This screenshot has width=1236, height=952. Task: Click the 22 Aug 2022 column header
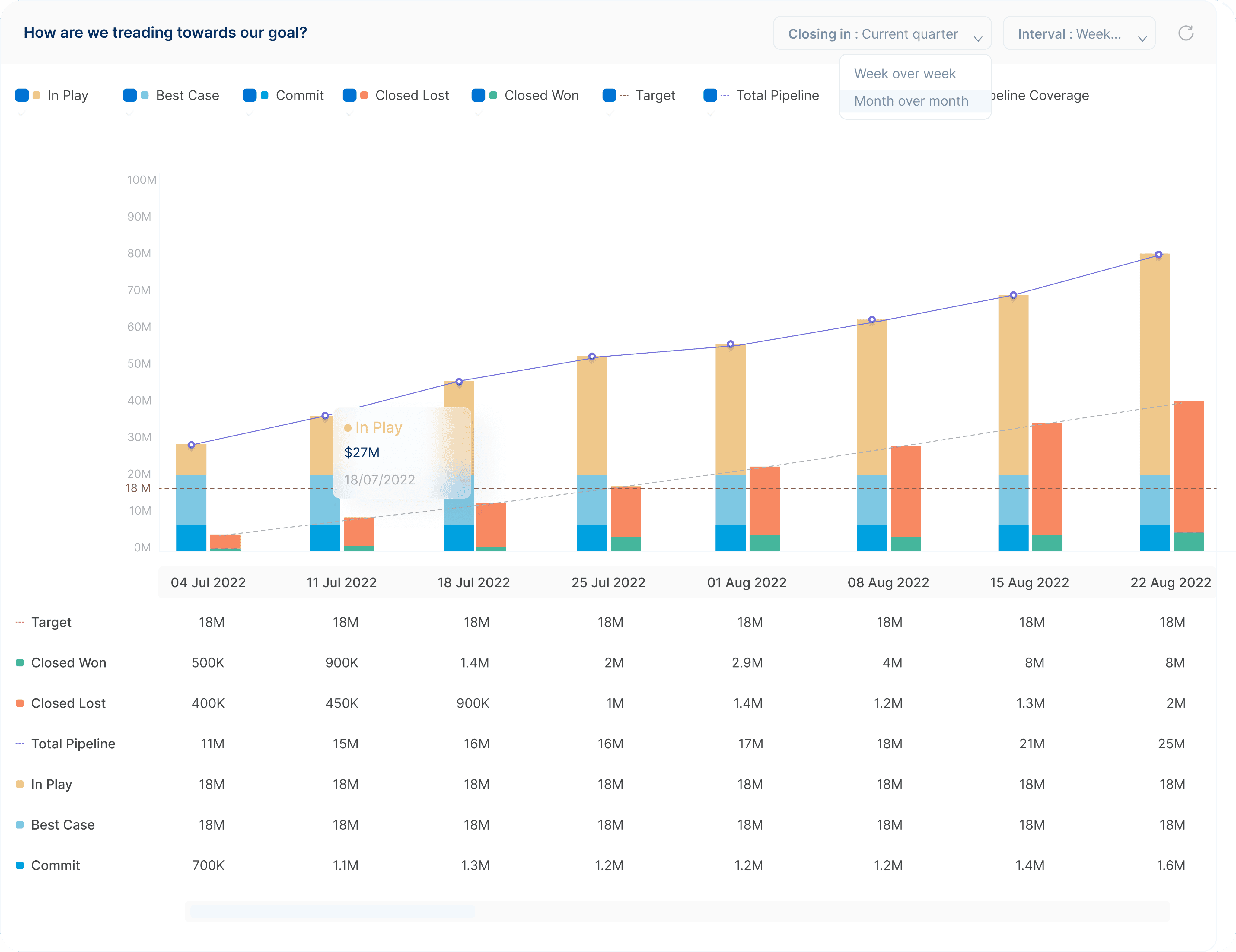(x=1170, y=582)
